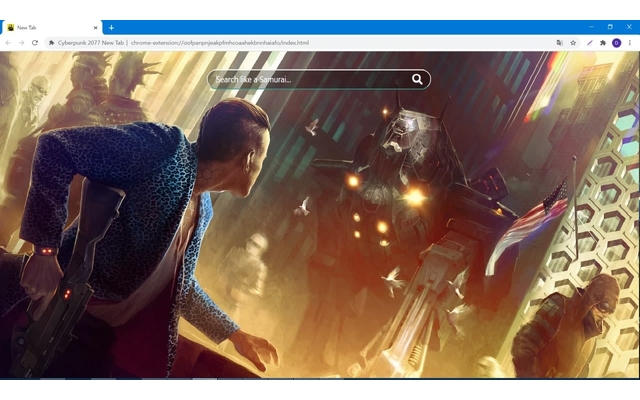Image resolution: width=640 pixels, height=400 pixels.
Task: Click the chrome-extension URL text
Action: pos(220,42)
